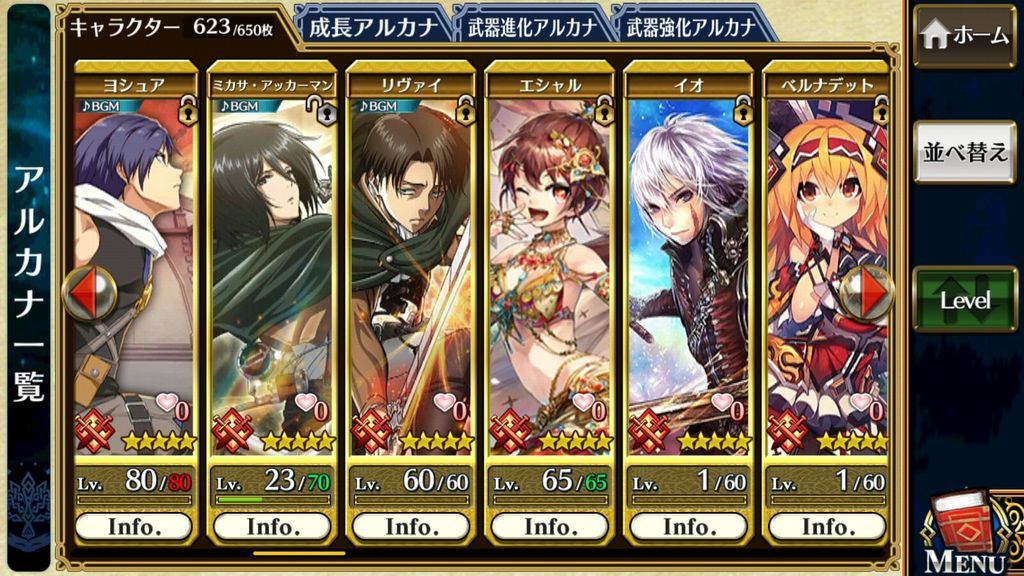This screenshot has height=576, width=1024.
Task: Open Info. for ヨシュア
Action: pyautogui.click(x=134, y=526)
